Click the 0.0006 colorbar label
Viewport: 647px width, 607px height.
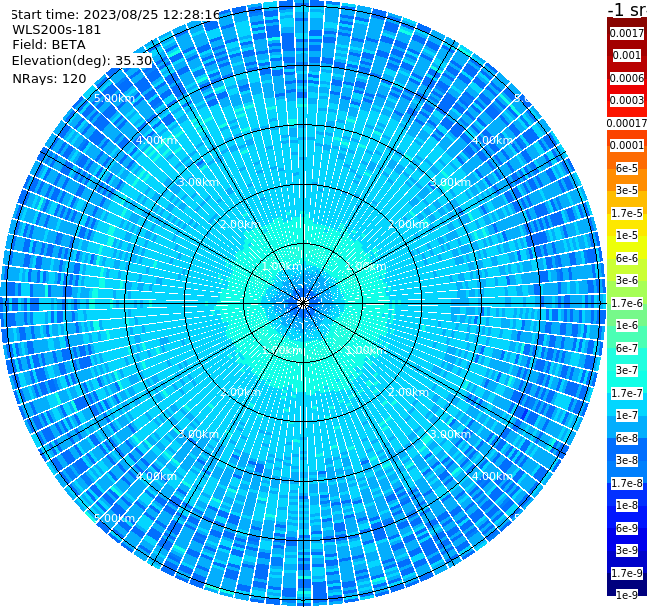coord(627,78)
